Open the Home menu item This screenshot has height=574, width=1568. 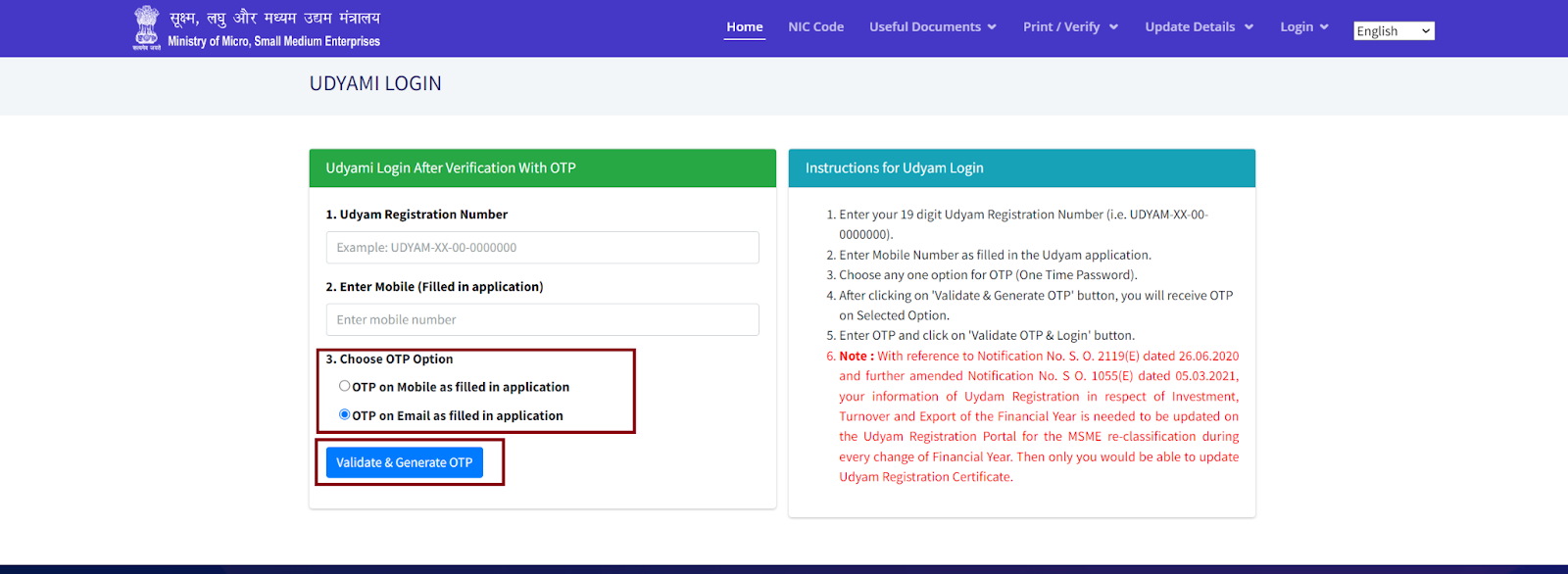(x=745, y=27)
